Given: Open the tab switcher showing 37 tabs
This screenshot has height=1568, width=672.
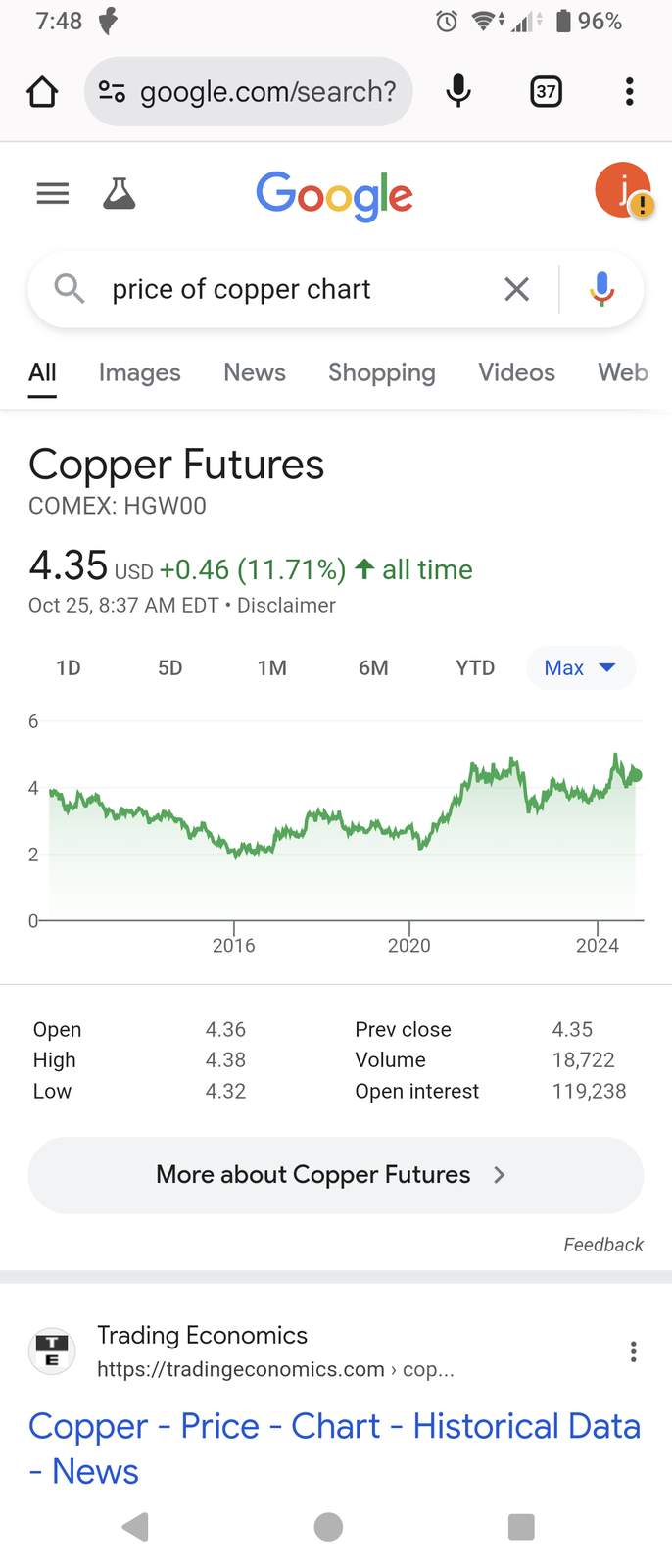Looking at the screenshot, I should (546, 92).
